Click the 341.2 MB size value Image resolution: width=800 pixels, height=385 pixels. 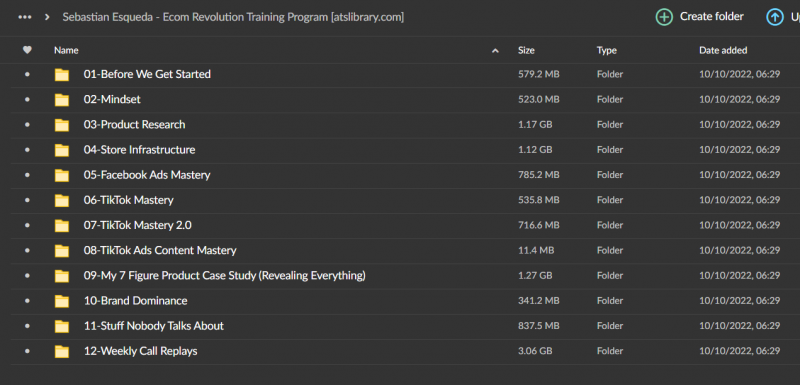pos(539,300)
